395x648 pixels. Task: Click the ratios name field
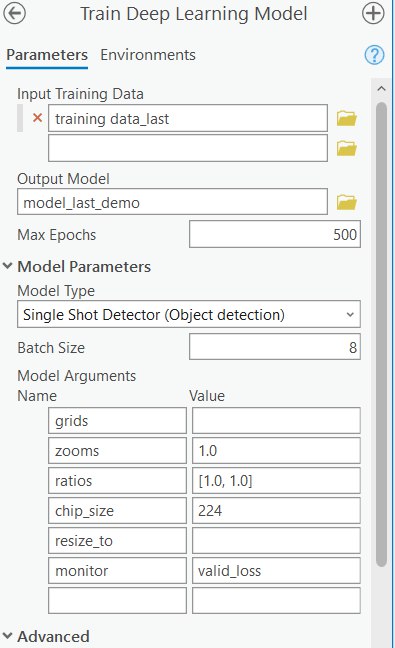pos(117,481)
